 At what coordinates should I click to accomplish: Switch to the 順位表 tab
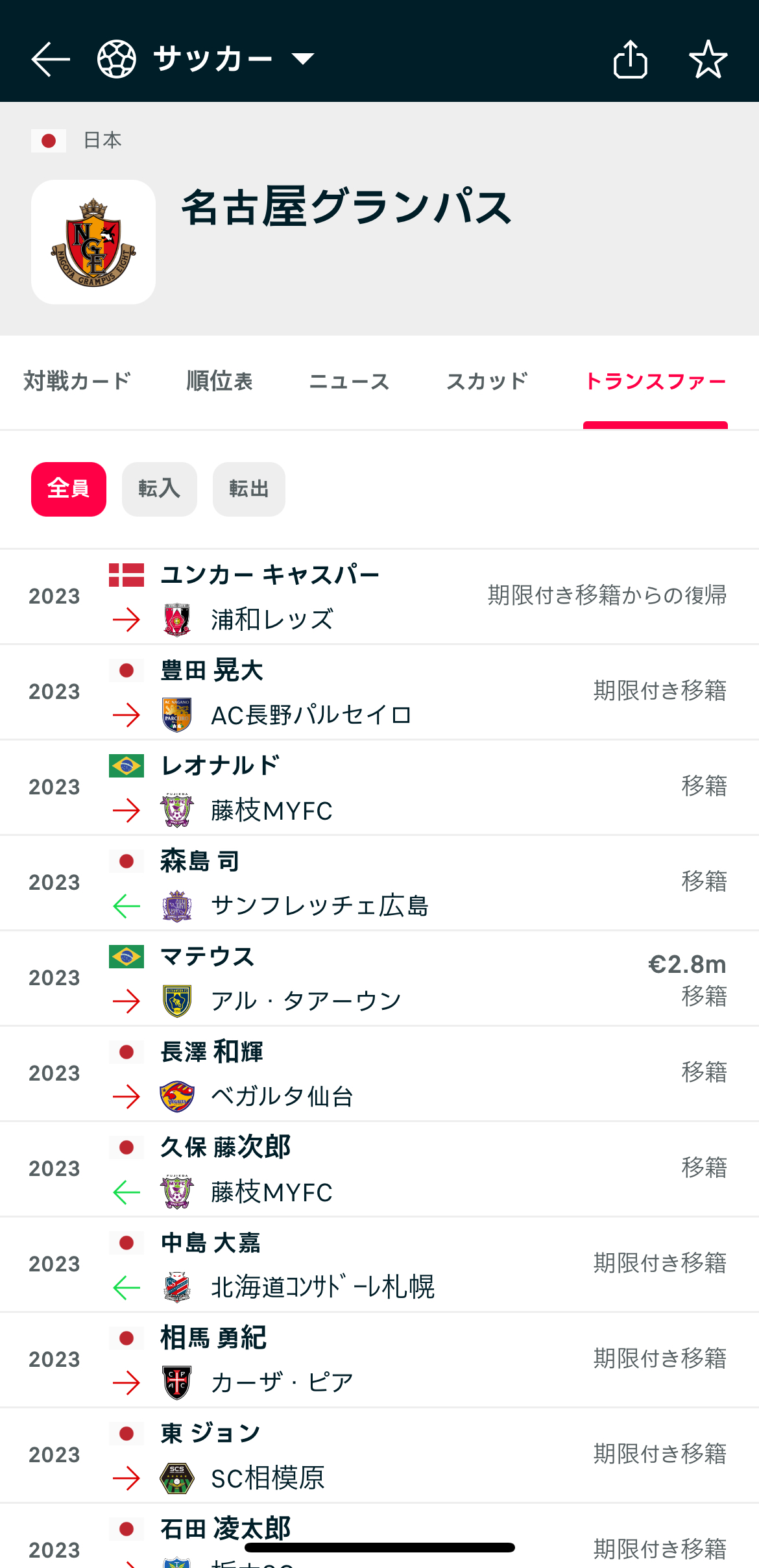click(219, 382)
